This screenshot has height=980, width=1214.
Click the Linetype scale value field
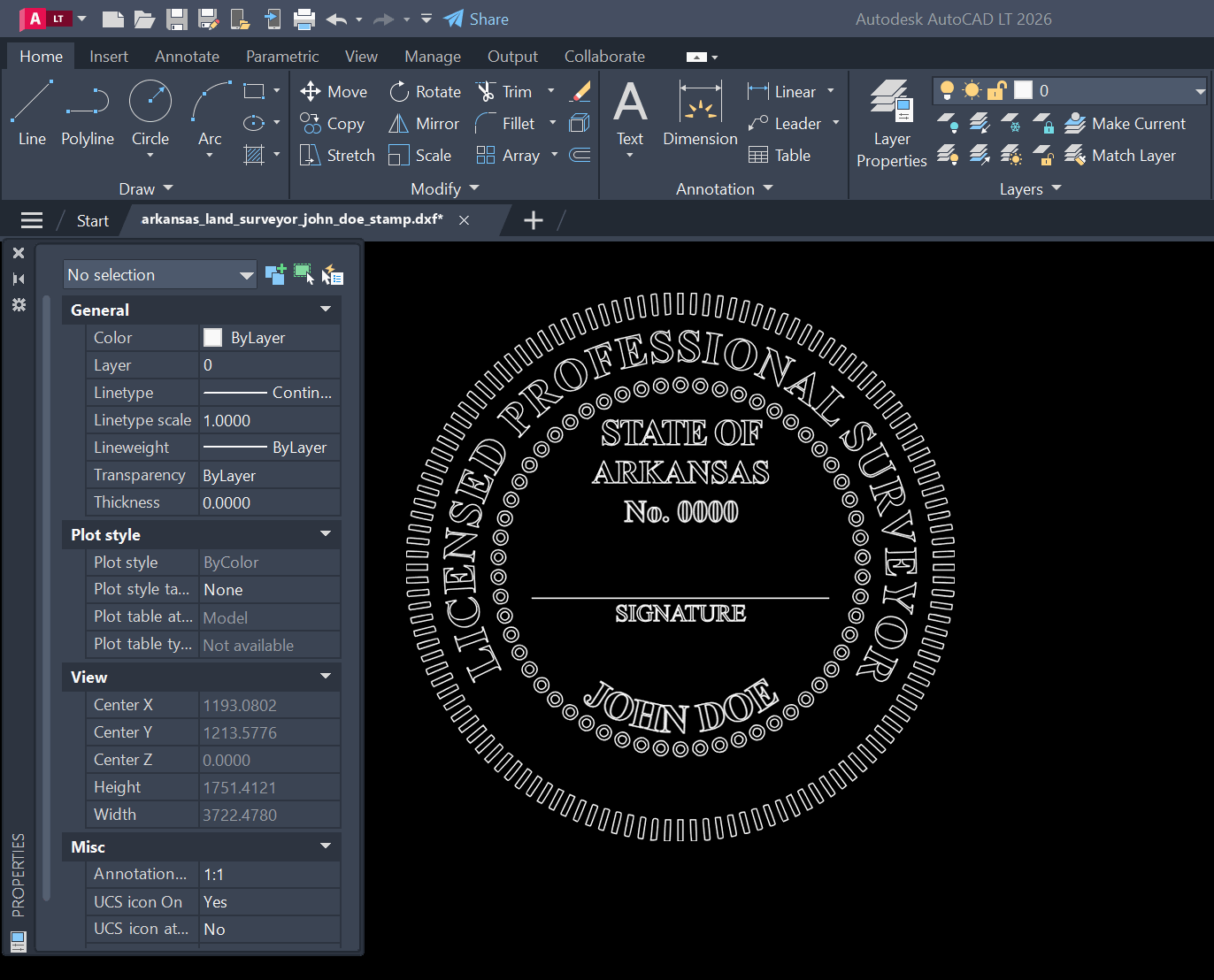coord(270,420)
